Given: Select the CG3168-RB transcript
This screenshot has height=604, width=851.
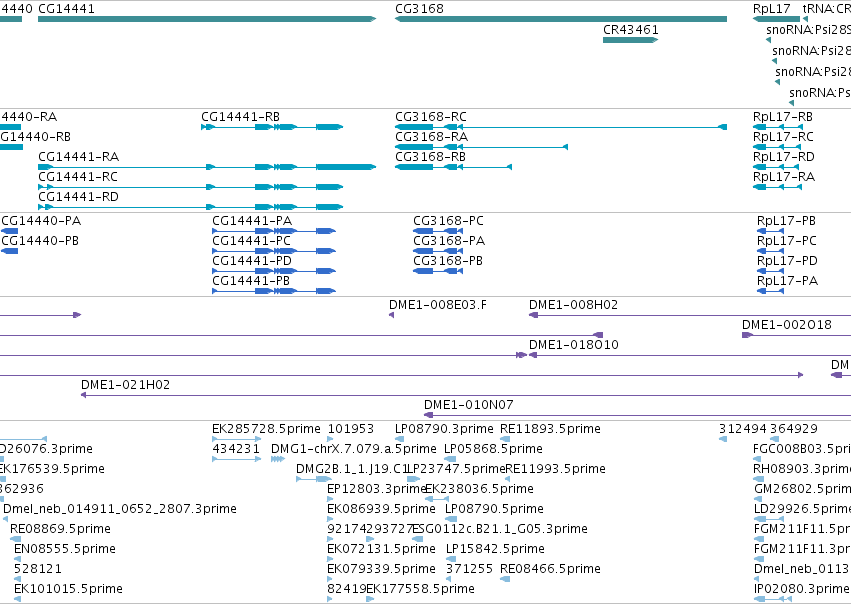Looking at the screenshot, I should point(453,167).
